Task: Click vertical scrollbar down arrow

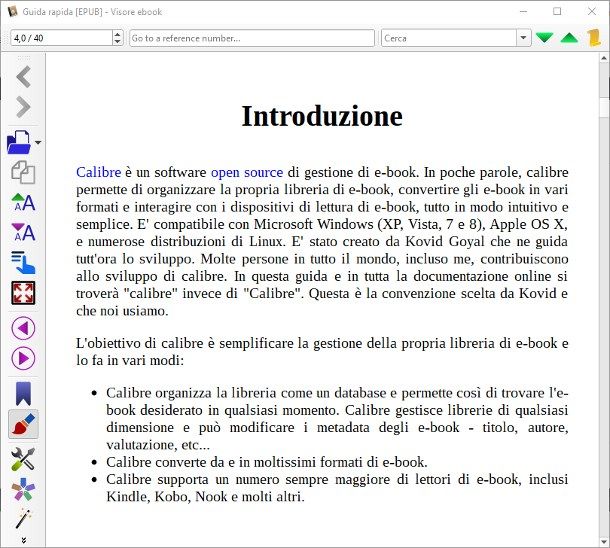Action: tap(604, 541)
